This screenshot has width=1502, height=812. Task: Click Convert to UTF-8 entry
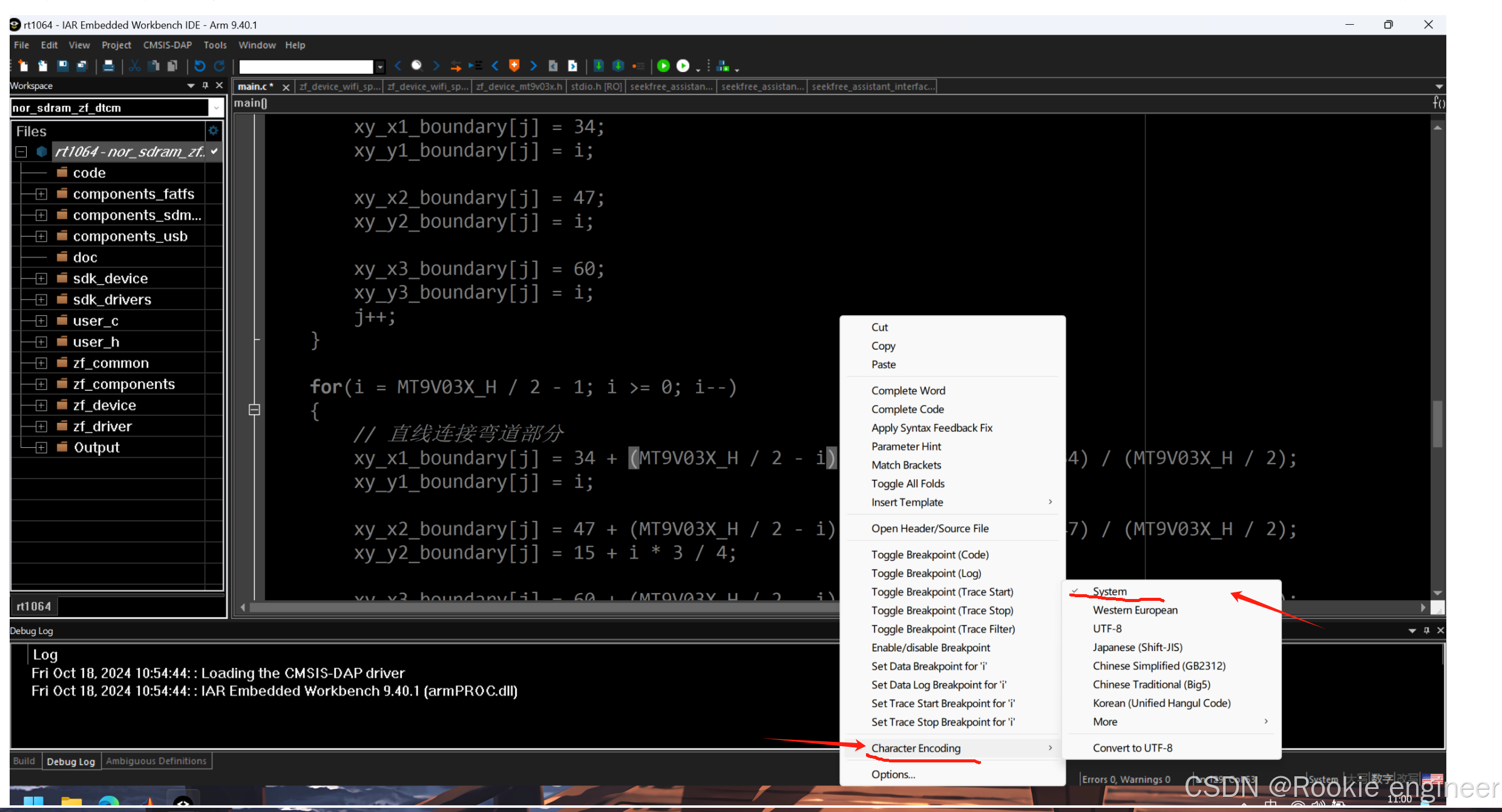[1132, 748]
